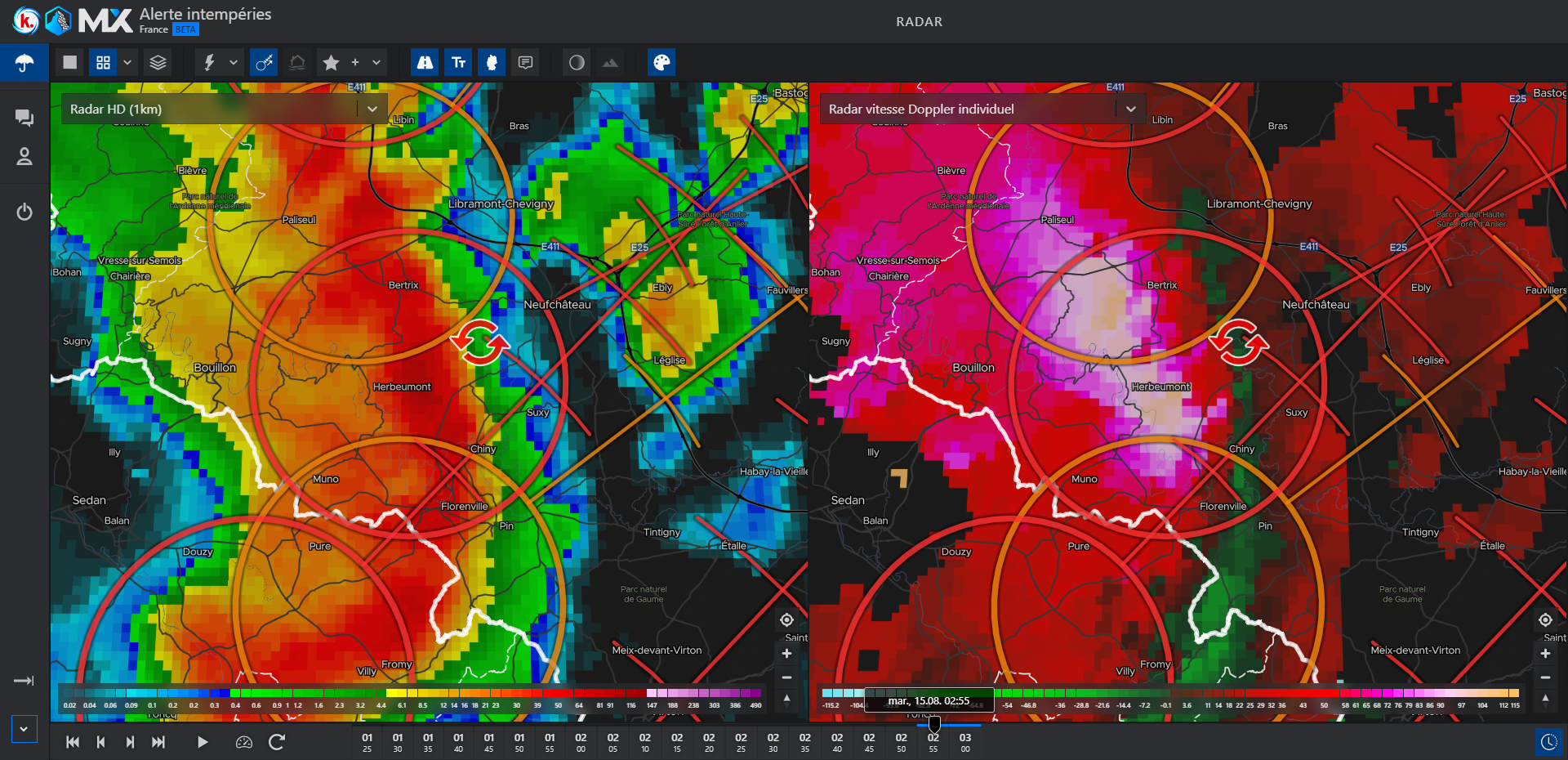Open the color palette settings icon

click(x=661, y=62)
